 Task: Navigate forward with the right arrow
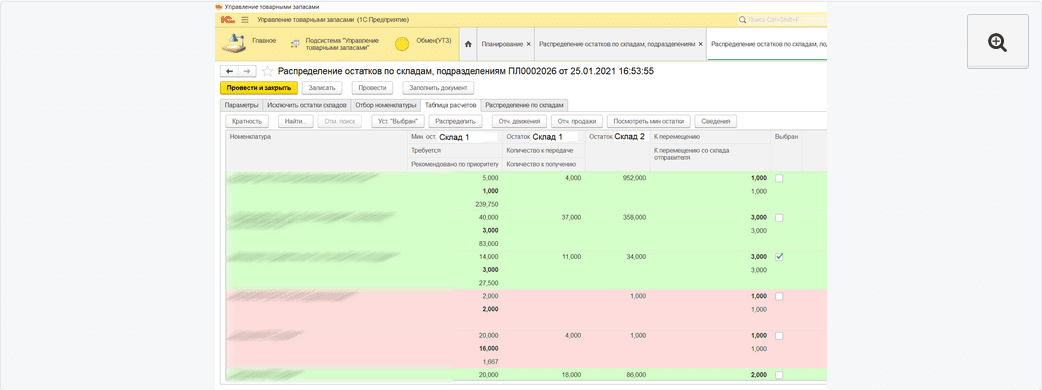[x=247, y=71]
